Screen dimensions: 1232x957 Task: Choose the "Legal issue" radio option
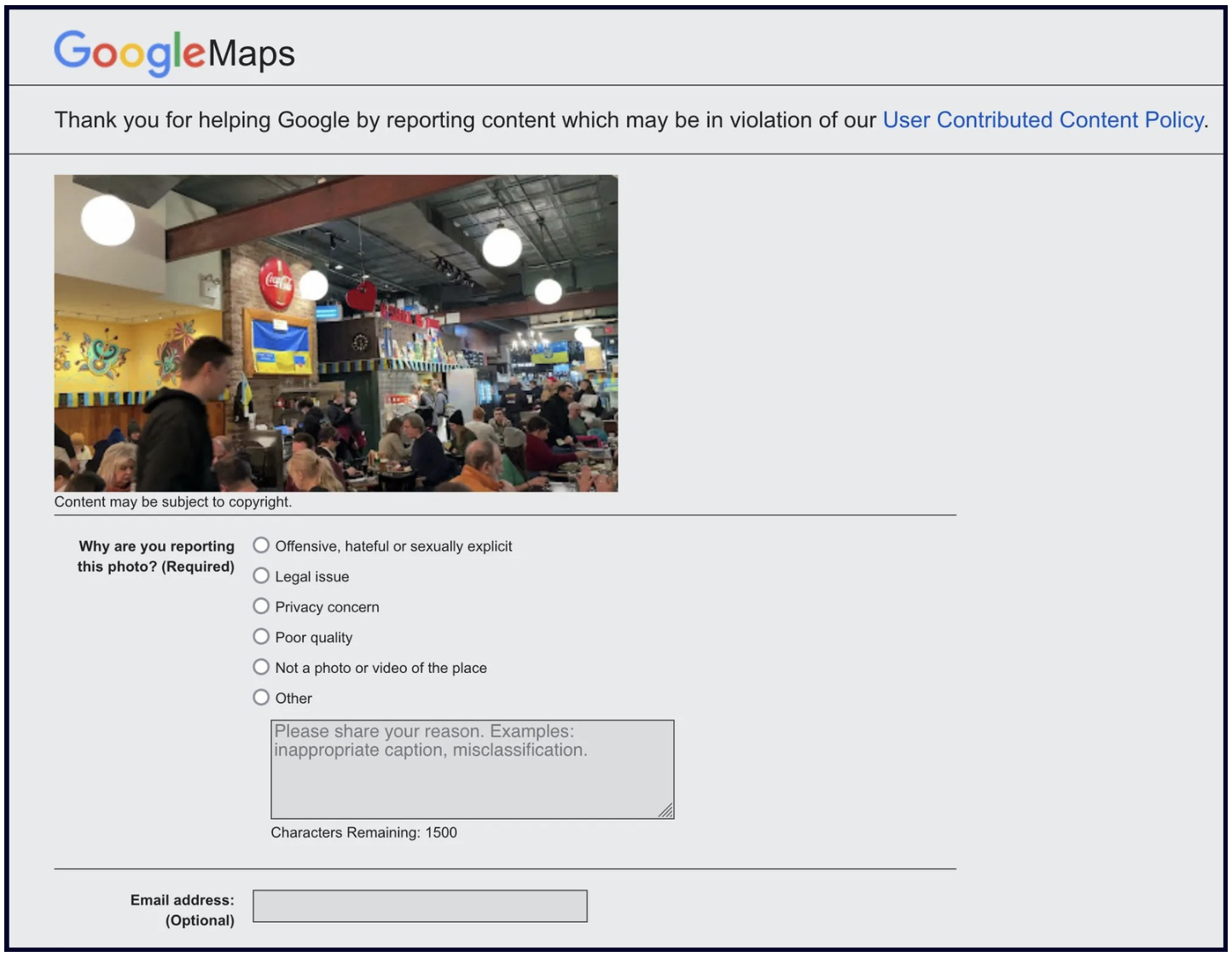tap(261, 576)
